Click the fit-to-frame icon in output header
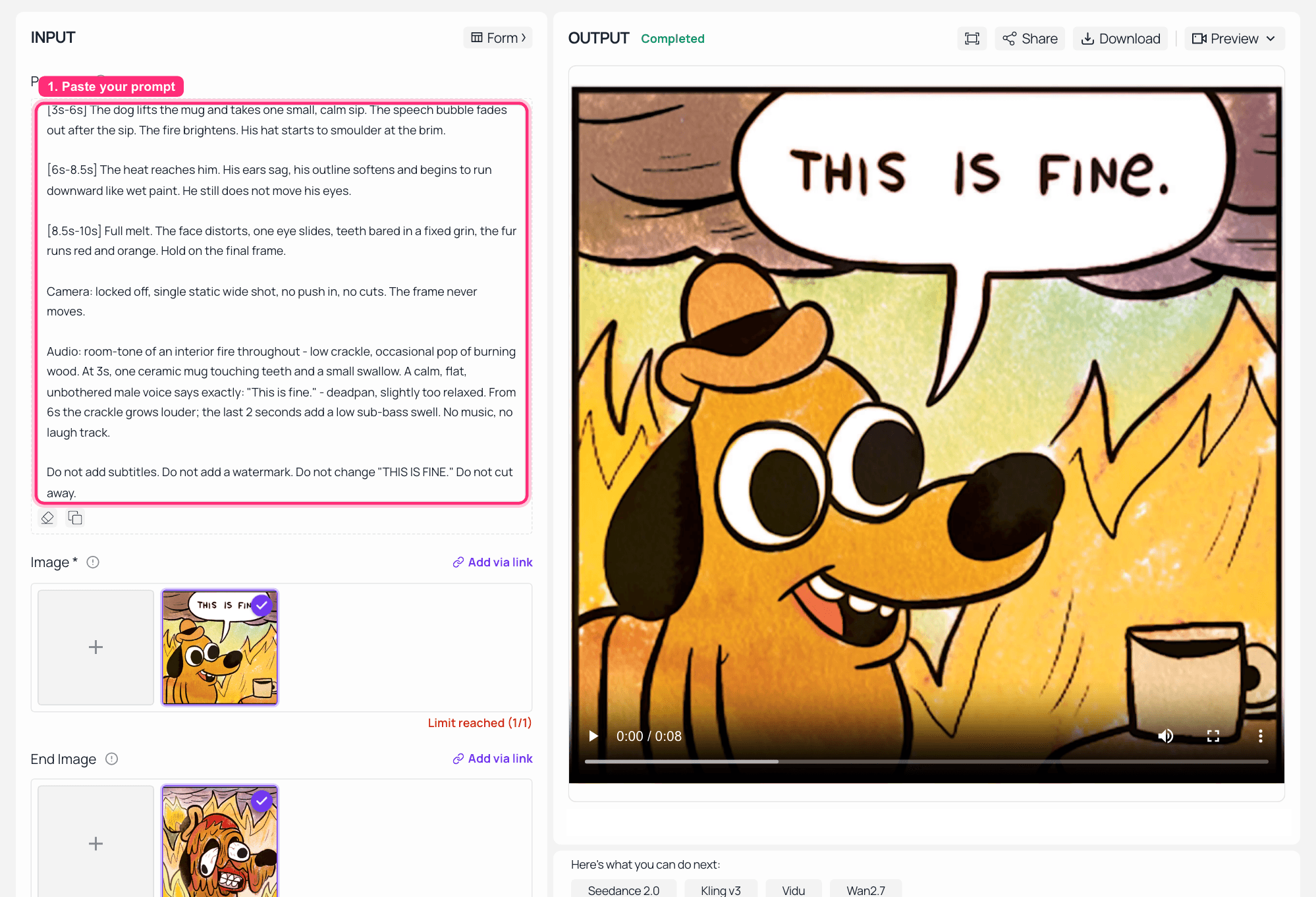The width and height of the screenshot is (1316, 897). (x=972, y=38)
